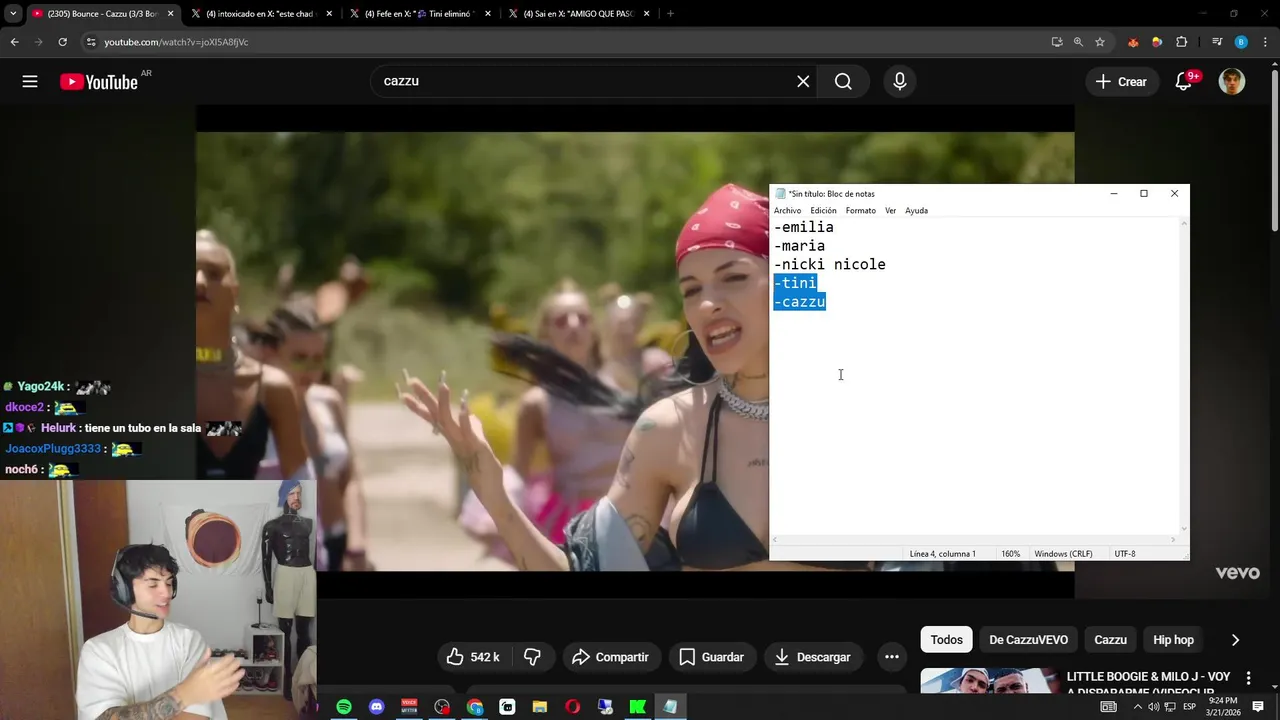The height and width of the screenshot is (720, 1280).
Task: Switch to the 'intoxicado en X' tab
Action: pyautogui.click(x=263, y=14)
